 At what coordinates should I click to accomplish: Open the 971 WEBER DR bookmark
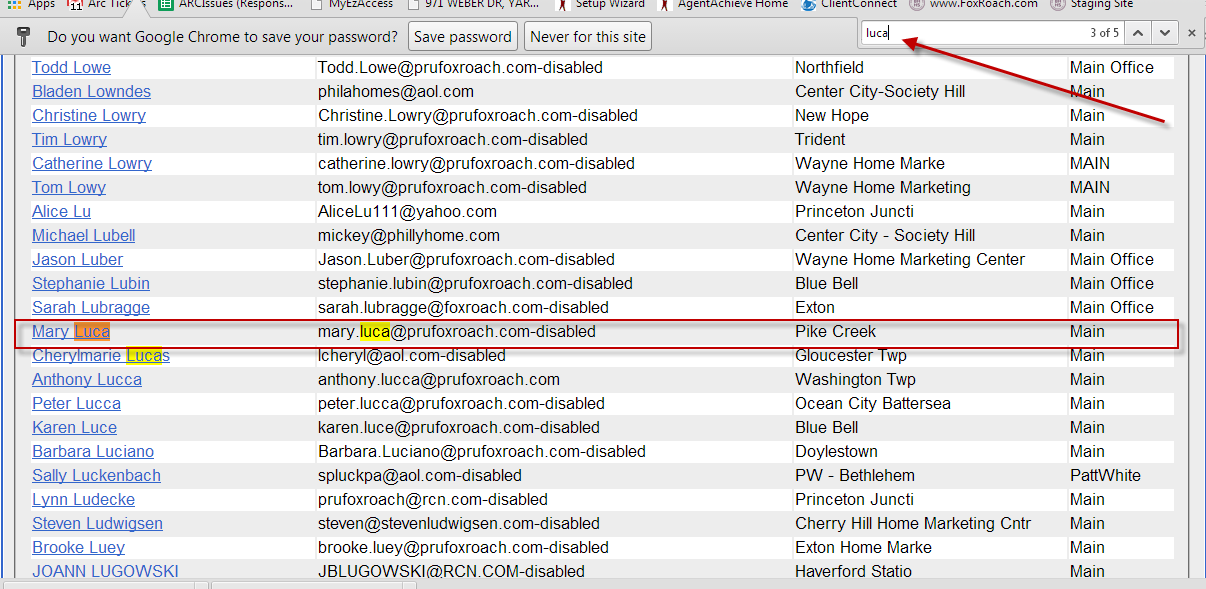coord(473,4)
